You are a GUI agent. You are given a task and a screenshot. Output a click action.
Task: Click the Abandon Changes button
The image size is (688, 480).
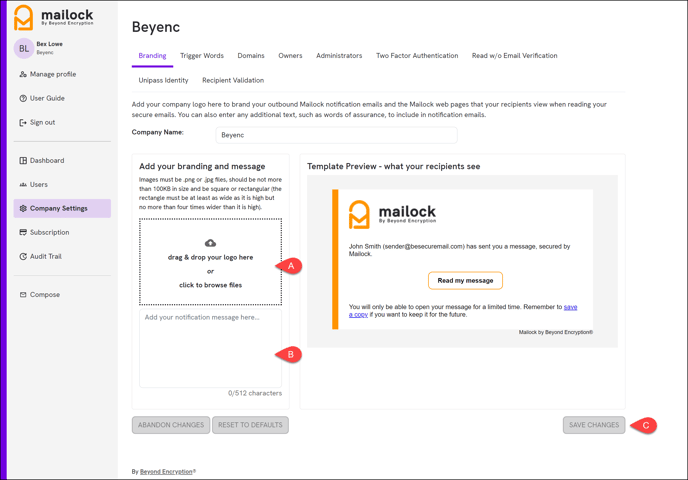tap(171, 425)
